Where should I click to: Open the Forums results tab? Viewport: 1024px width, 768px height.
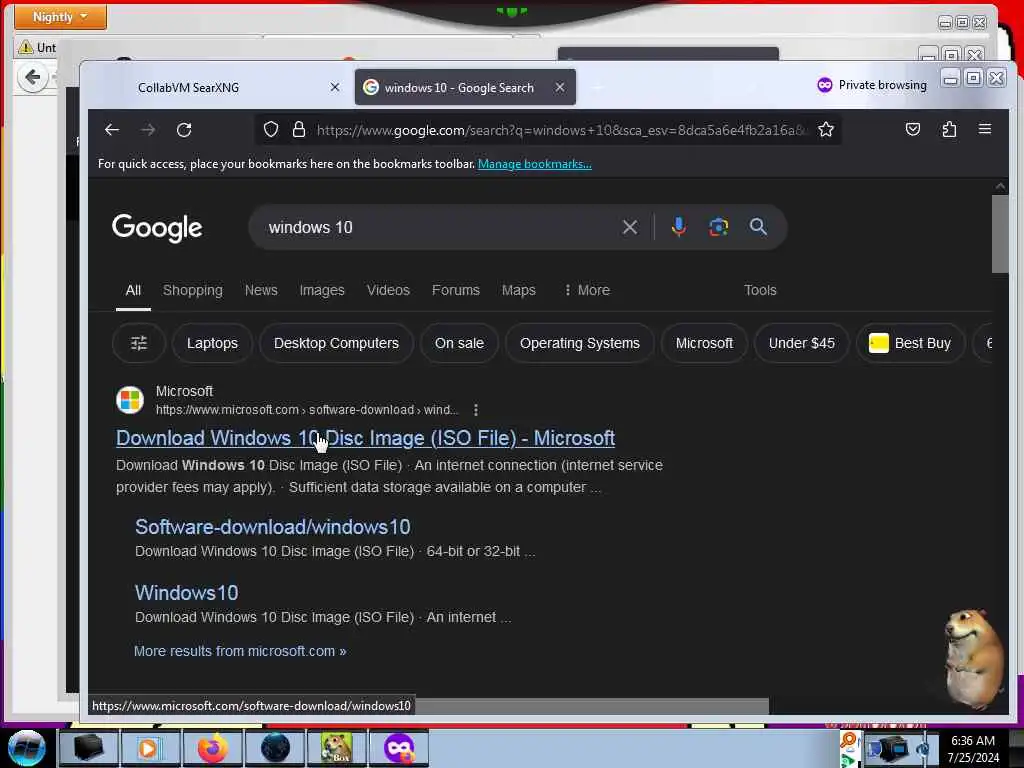455,290
